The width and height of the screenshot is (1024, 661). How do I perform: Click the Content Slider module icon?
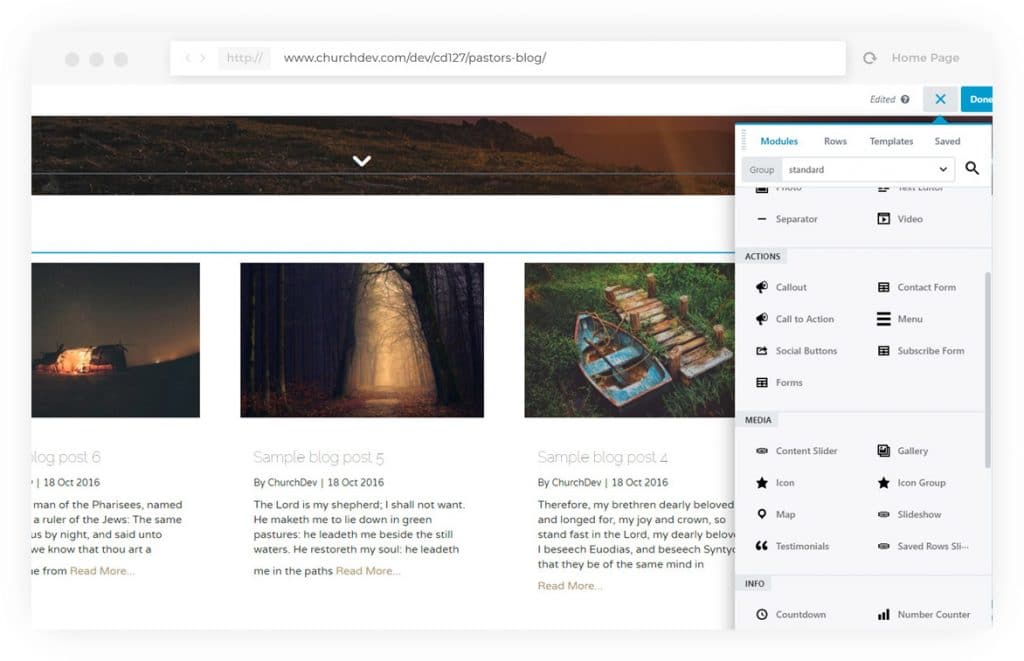[x=761, y=451]
